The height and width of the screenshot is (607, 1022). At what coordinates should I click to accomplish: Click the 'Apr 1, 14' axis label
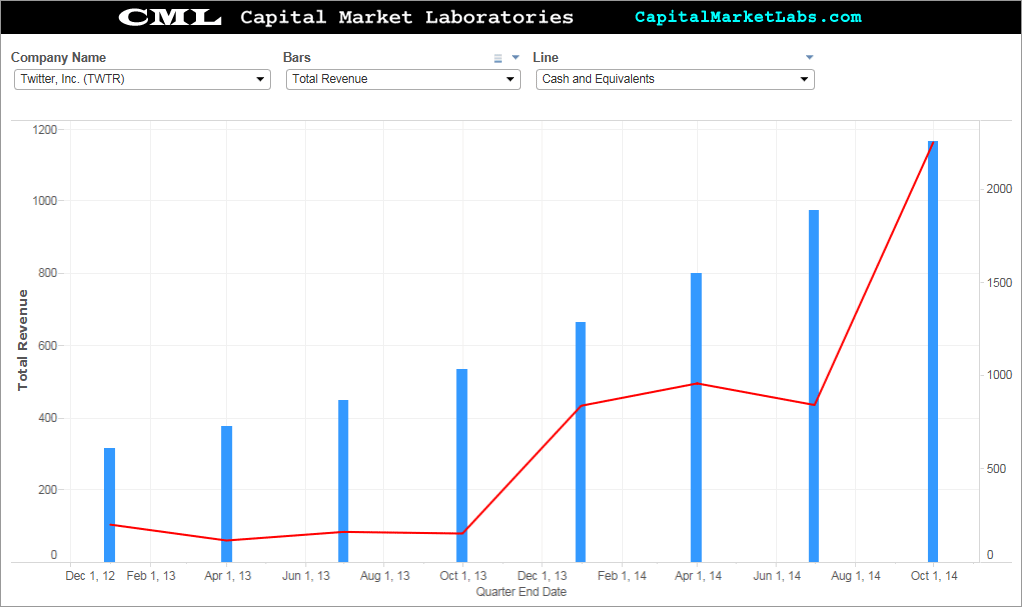[x=698, y=576]
